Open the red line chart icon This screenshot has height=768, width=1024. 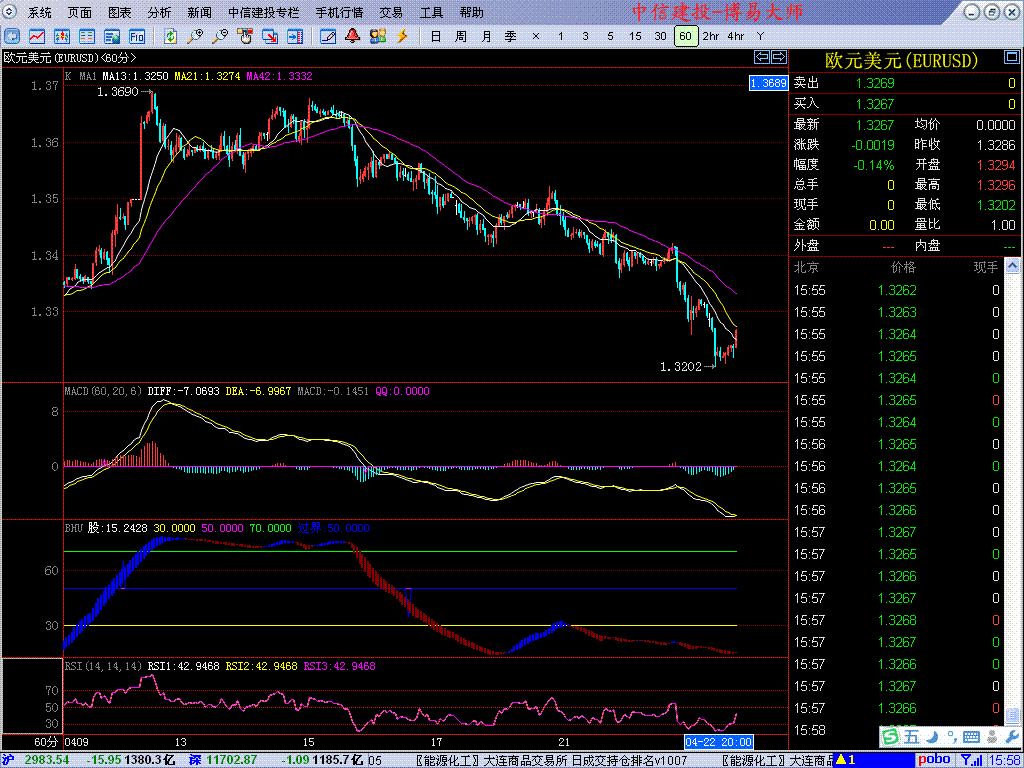[x=38, y=36]
